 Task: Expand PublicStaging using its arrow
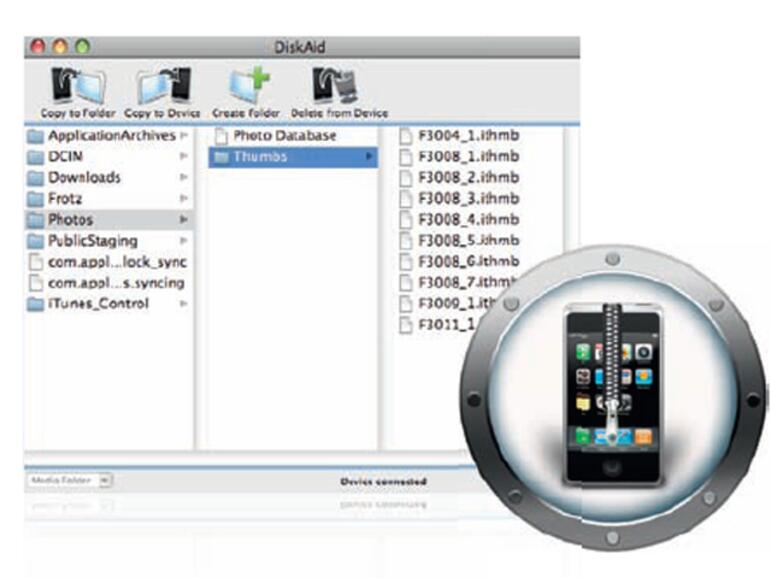(x=184, y=240)
